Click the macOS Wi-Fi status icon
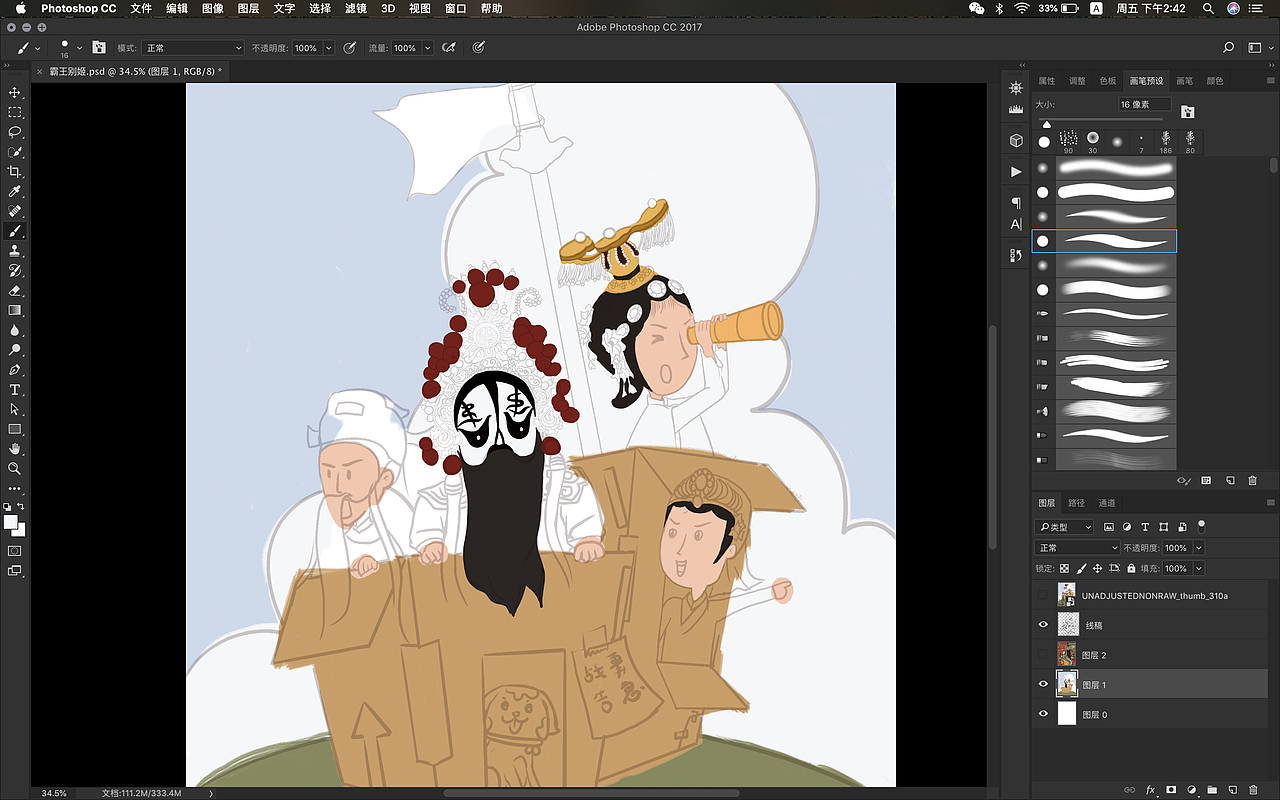1280x800 pixels. click(x=1021, y=8)
